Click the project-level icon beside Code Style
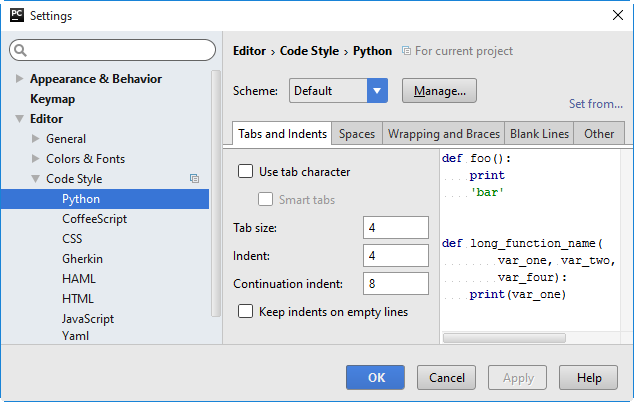Viewport: 634px width, 402px height. (194, 179)
